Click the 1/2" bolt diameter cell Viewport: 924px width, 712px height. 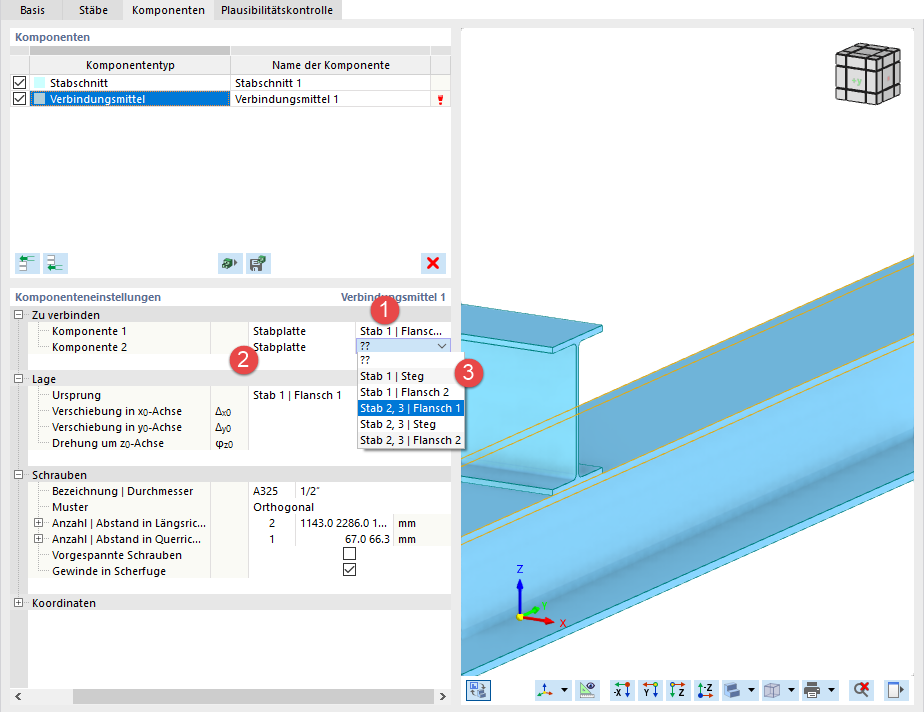tap(372, 491)
